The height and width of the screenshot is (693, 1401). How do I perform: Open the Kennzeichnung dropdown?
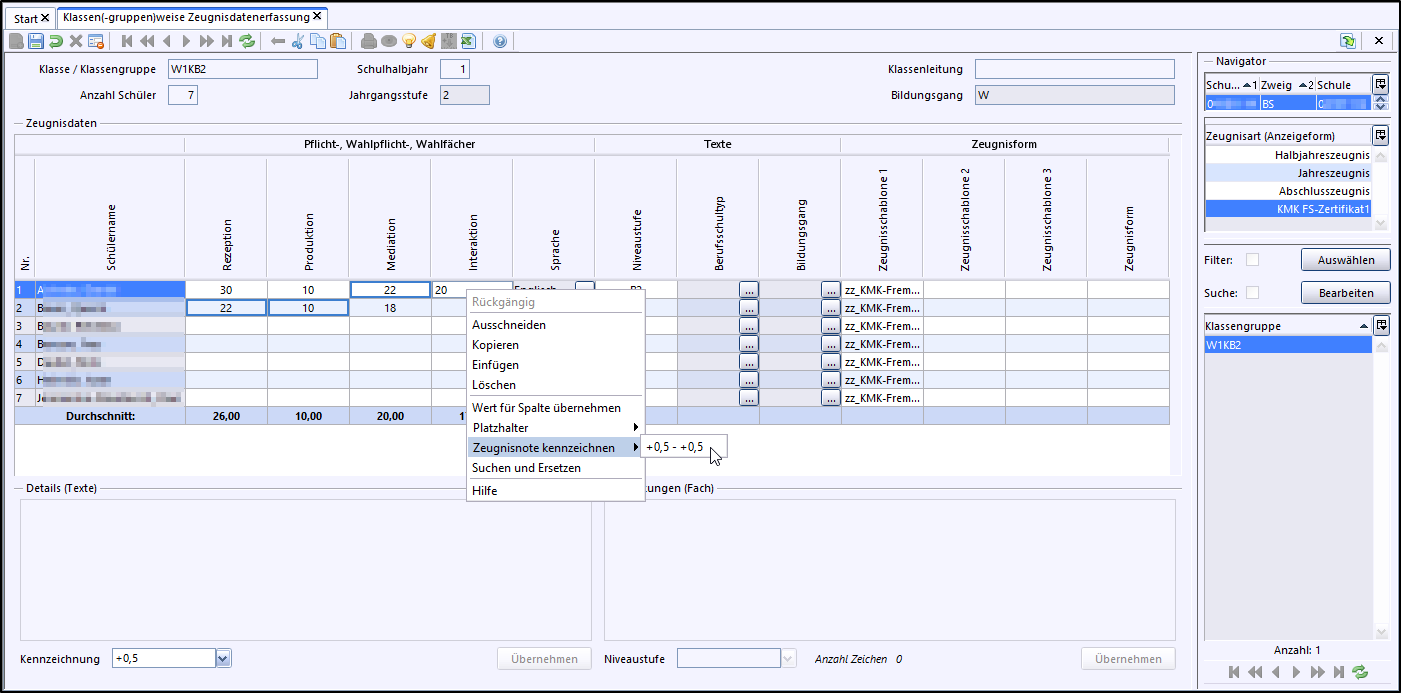[x=223, y=658]
